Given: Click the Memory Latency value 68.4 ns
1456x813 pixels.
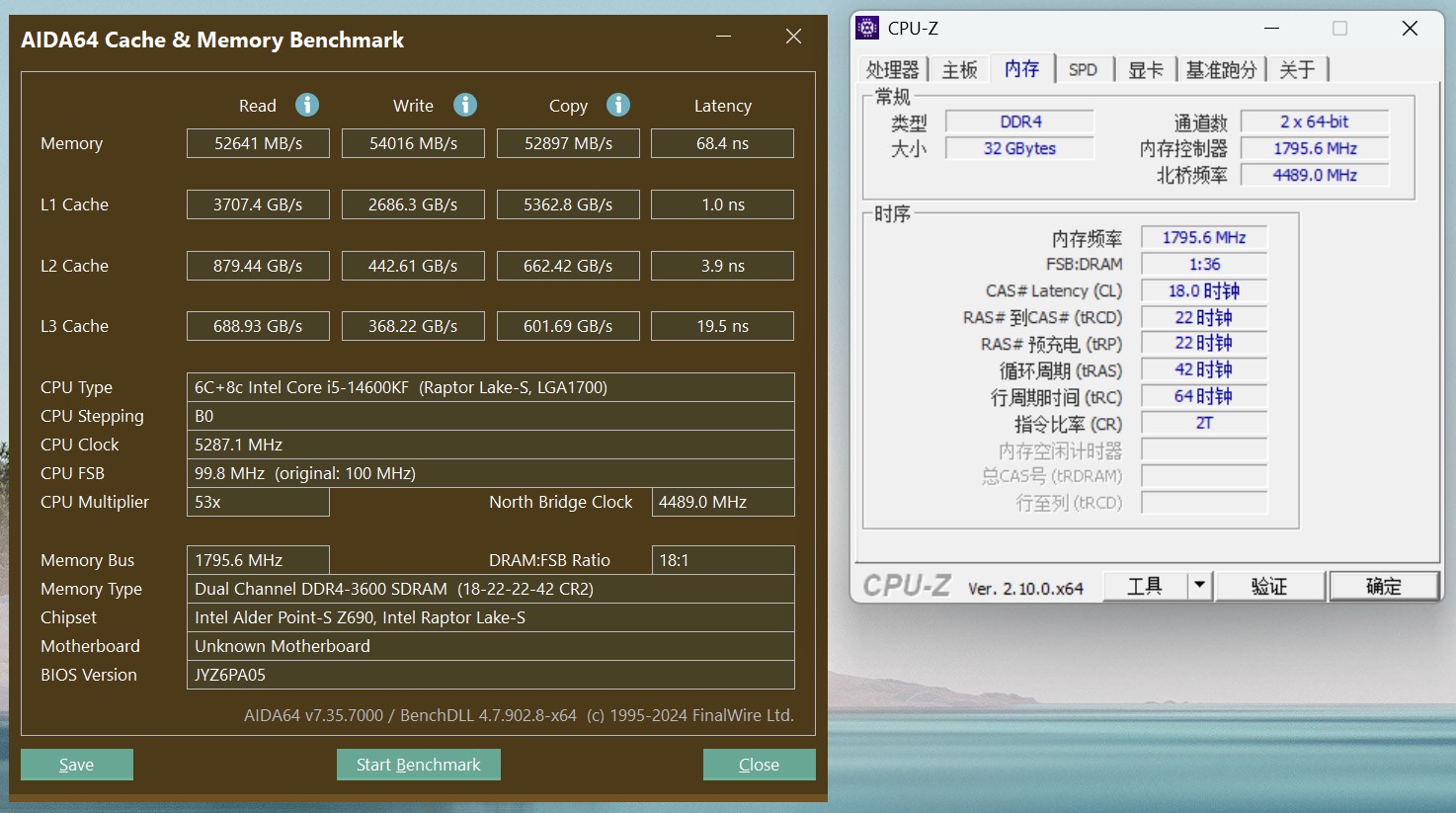Looking at the screenshot, I should click(723, 143).
